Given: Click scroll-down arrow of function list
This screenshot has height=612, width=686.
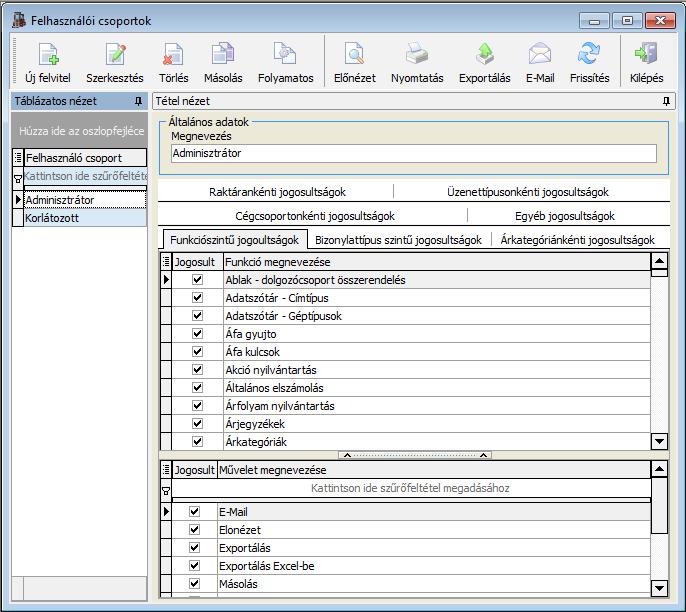Looking at the screenshot, I should pos(659,441).
